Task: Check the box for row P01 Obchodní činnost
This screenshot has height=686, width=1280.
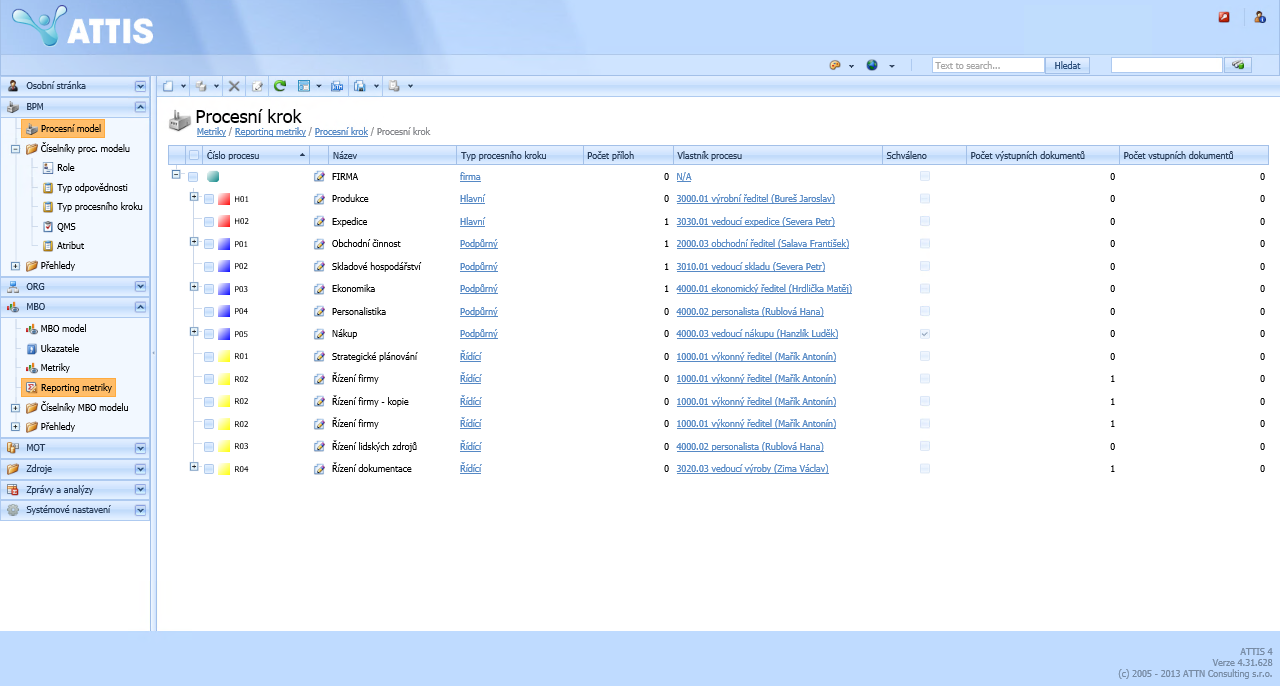Action: click(209, 244)
